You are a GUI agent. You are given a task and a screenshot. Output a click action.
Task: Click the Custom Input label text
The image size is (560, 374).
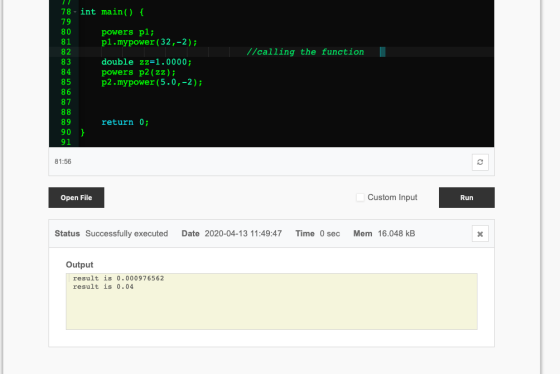coord(392,197)
